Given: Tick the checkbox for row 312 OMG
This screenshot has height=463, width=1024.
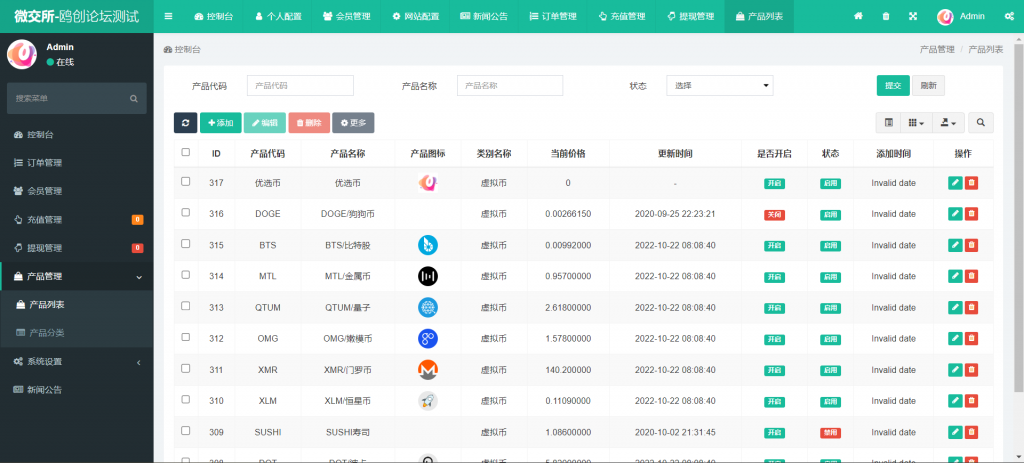Looking at the screenshot, I should point(185,337).
